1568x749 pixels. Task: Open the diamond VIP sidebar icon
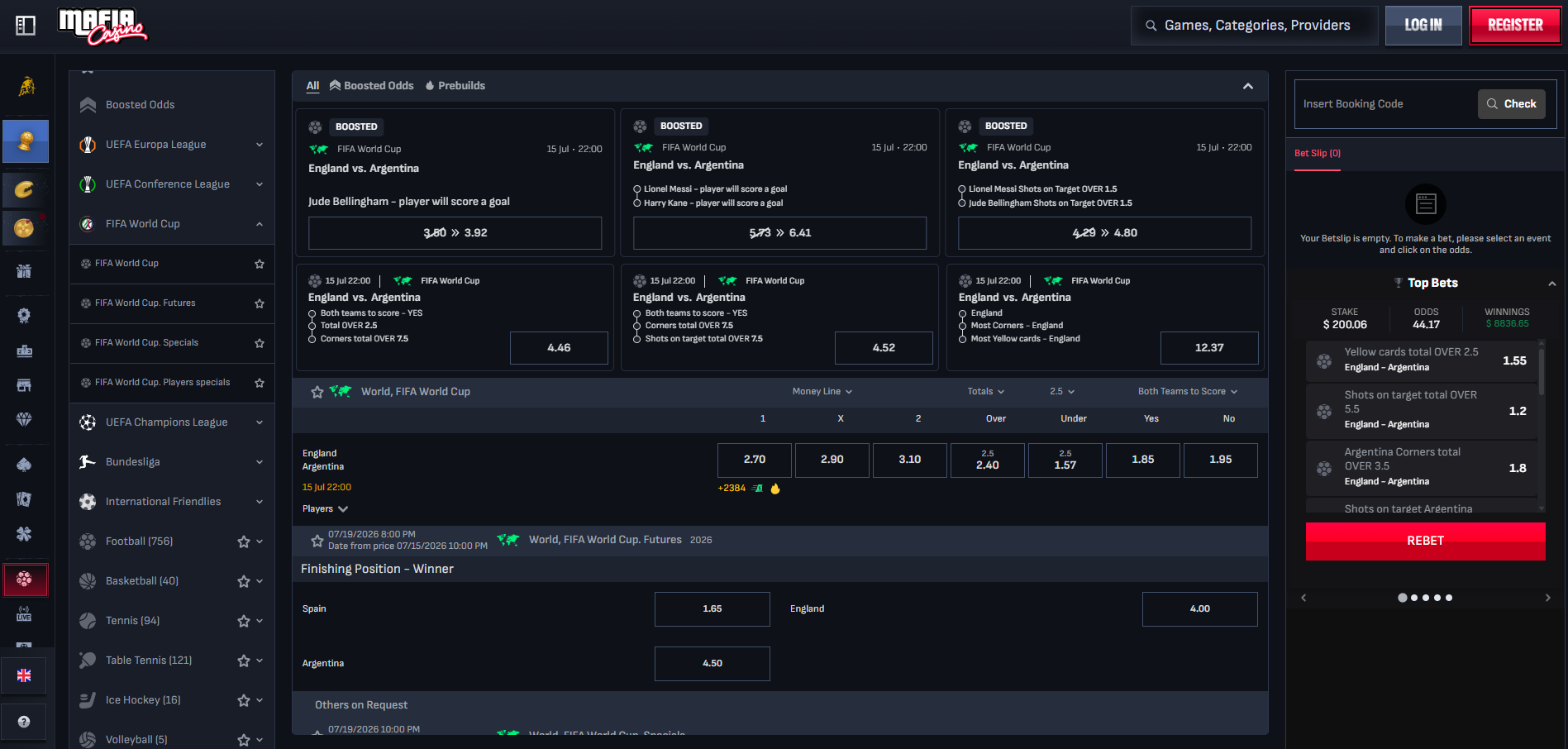[24, 419]
